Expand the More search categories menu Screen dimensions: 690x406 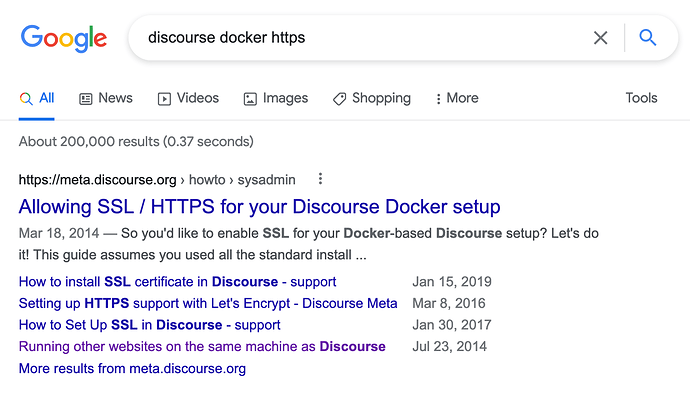(457, 98)
